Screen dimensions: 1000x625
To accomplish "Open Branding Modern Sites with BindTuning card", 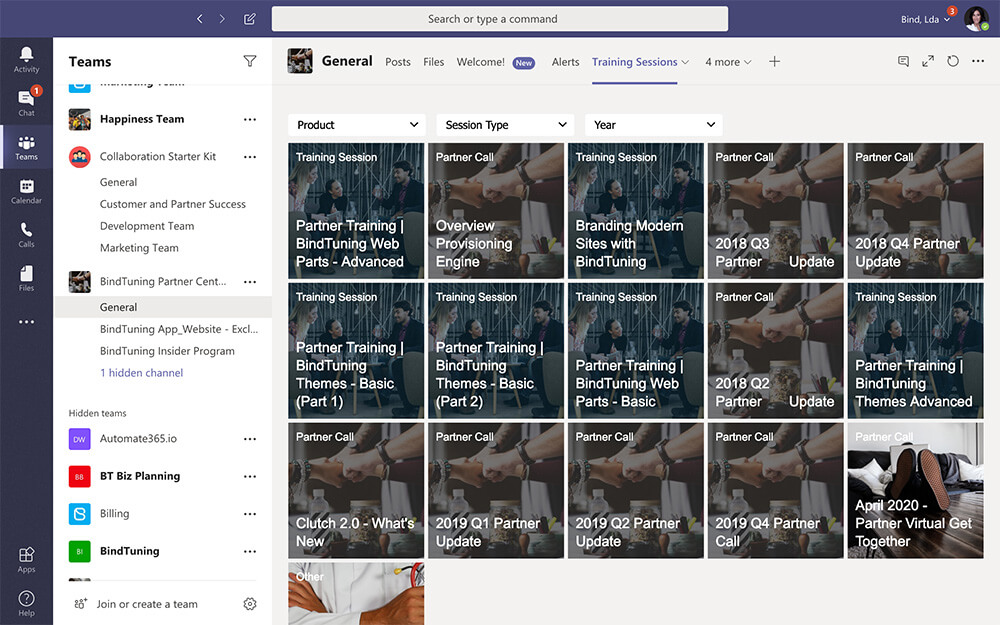I will point(636,211).
